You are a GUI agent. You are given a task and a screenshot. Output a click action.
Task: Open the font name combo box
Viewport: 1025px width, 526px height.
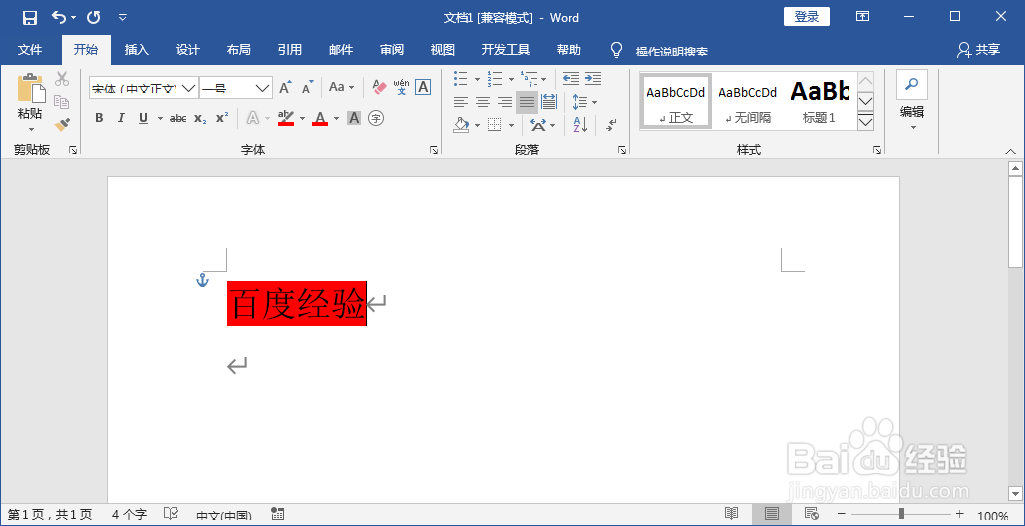coord(144,88)
